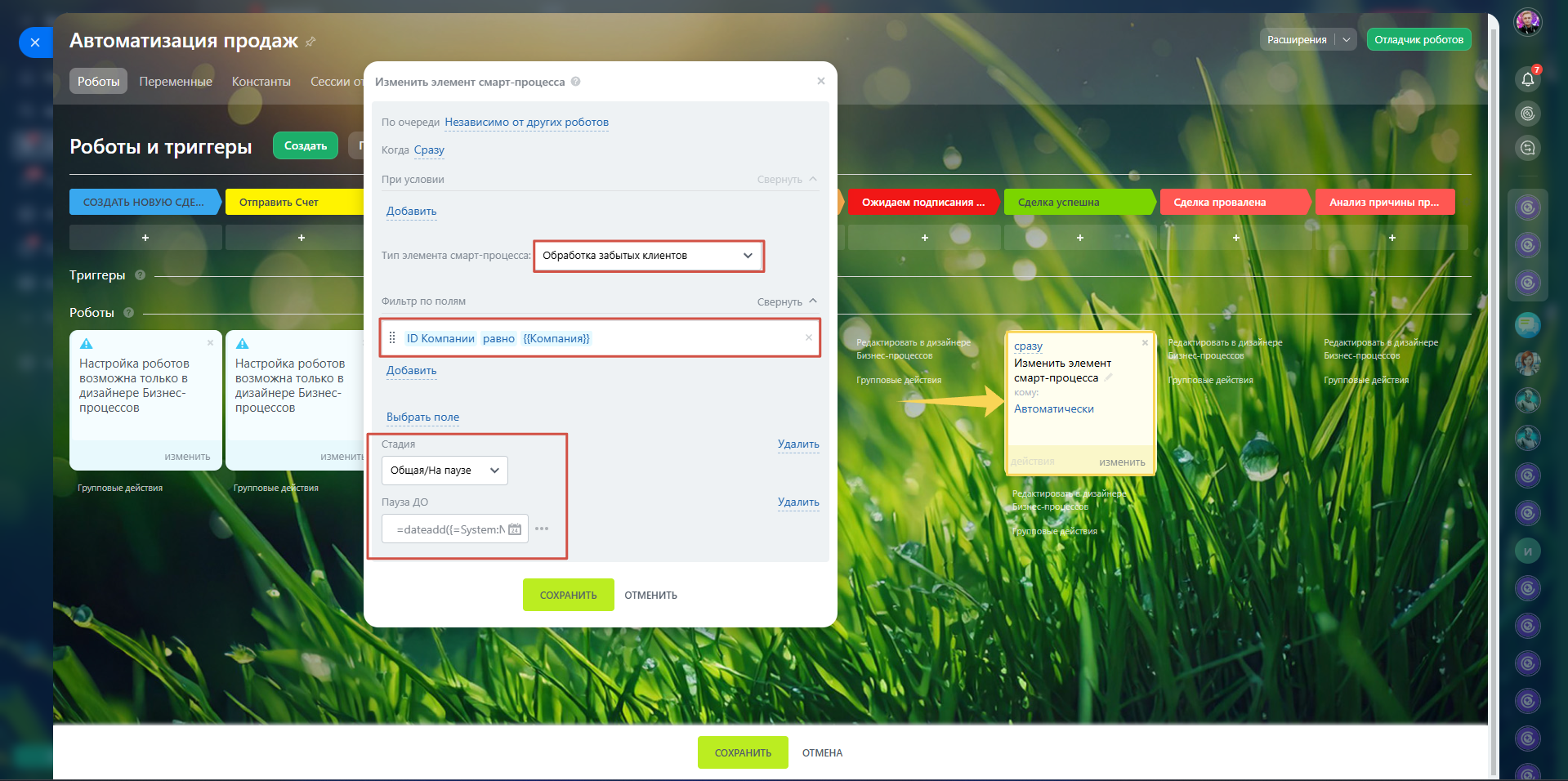This screenshot has height=781, width=1568.
Task: Open the user profile avatar
Action: click(x=1528, y=23)
